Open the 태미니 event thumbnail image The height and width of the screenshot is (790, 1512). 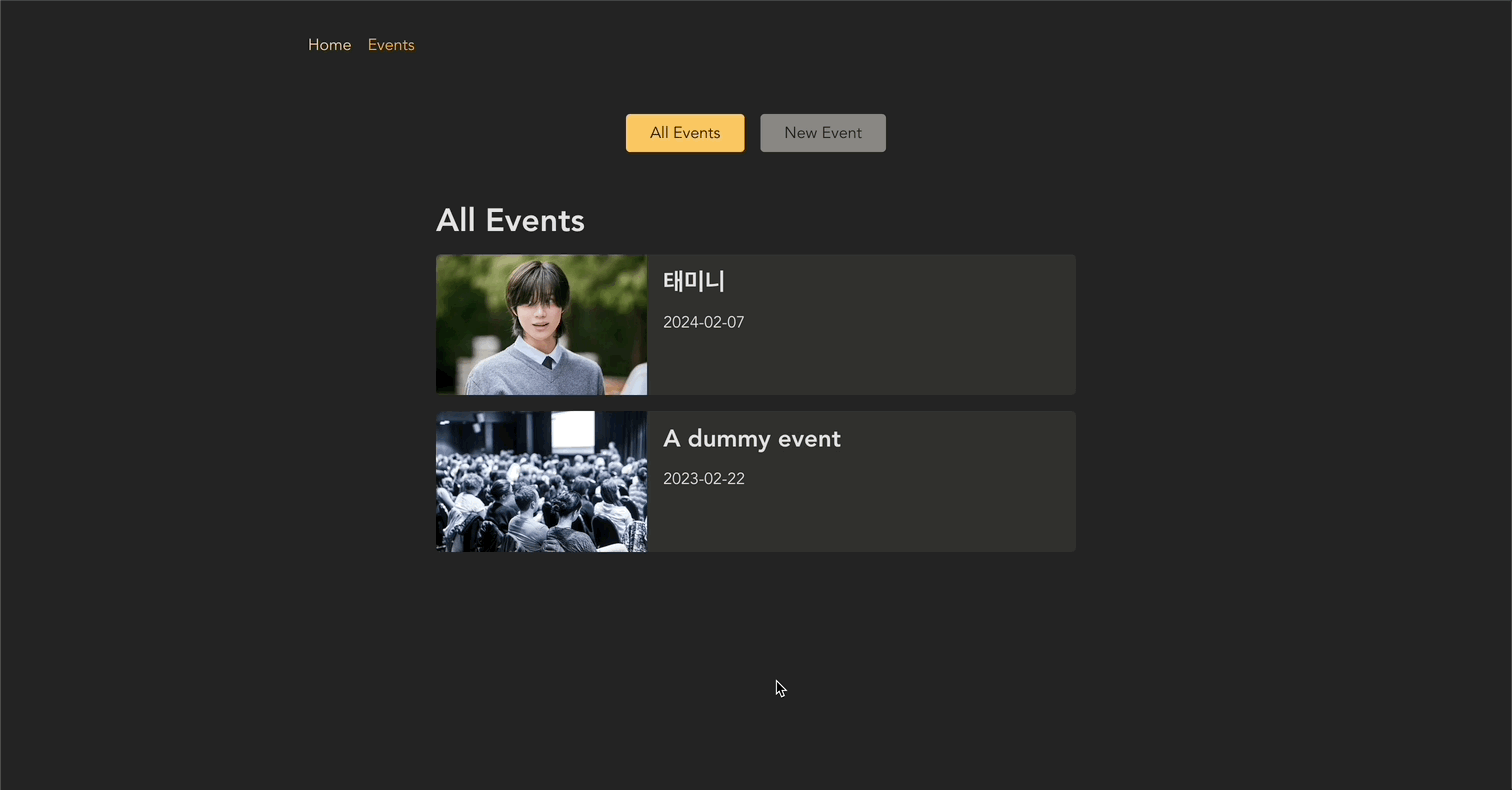541,325
